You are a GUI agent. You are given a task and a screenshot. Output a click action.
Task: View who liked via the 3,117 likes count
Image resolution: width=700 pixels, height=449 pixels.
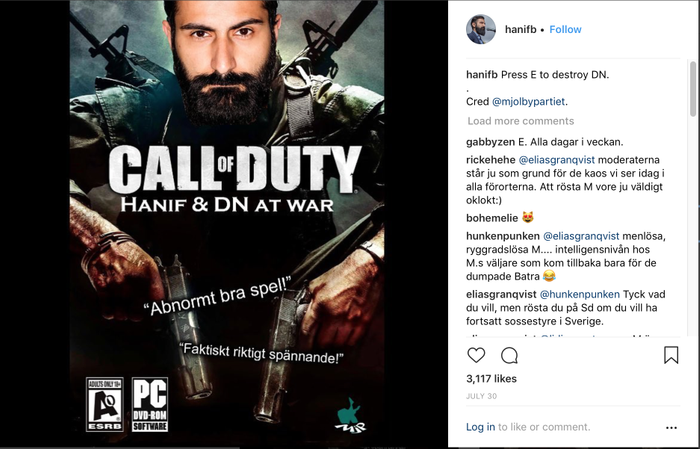491,379
